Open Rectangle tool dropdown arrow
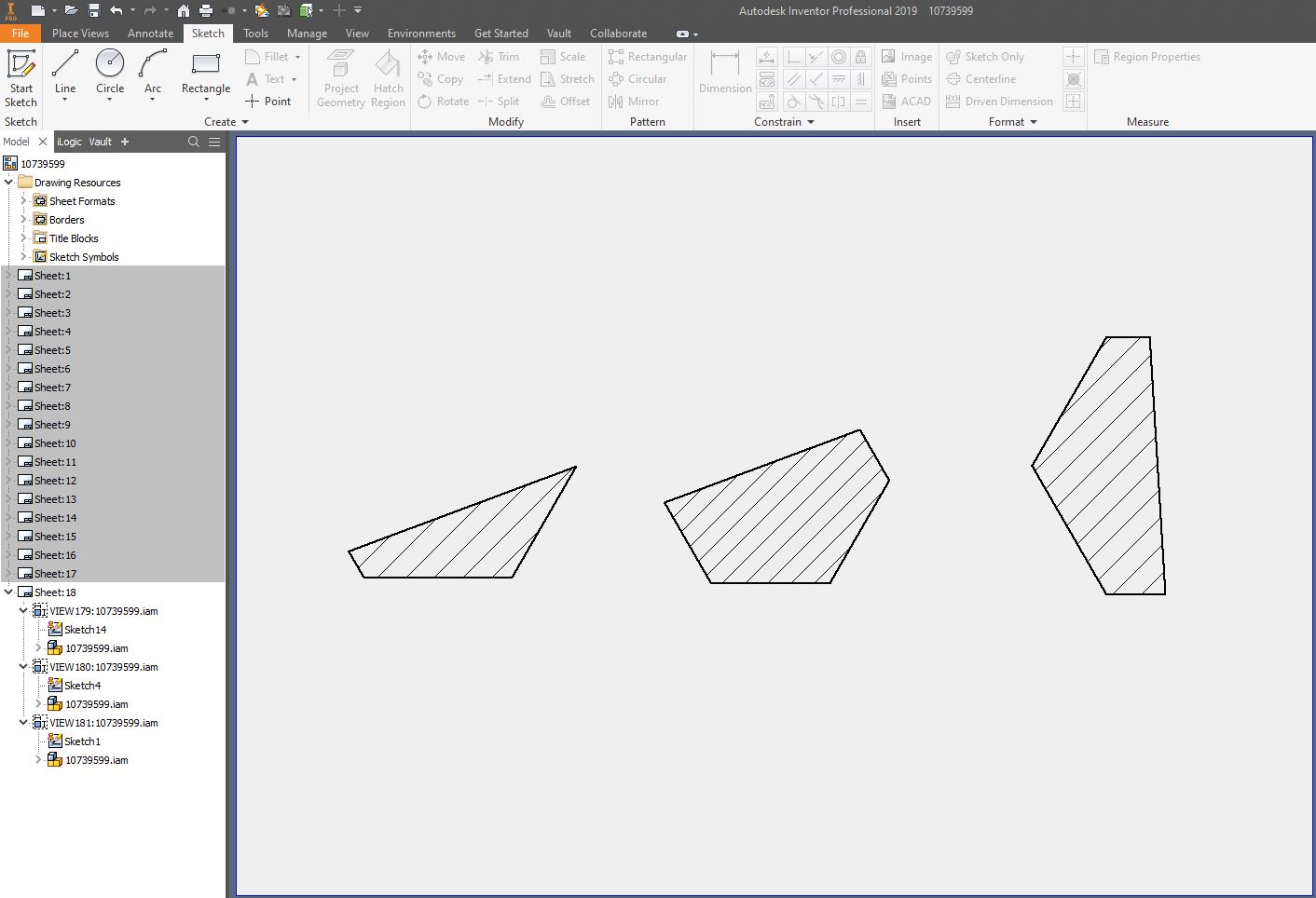This screenshot has height=898, width=1316. coord(206,99)
